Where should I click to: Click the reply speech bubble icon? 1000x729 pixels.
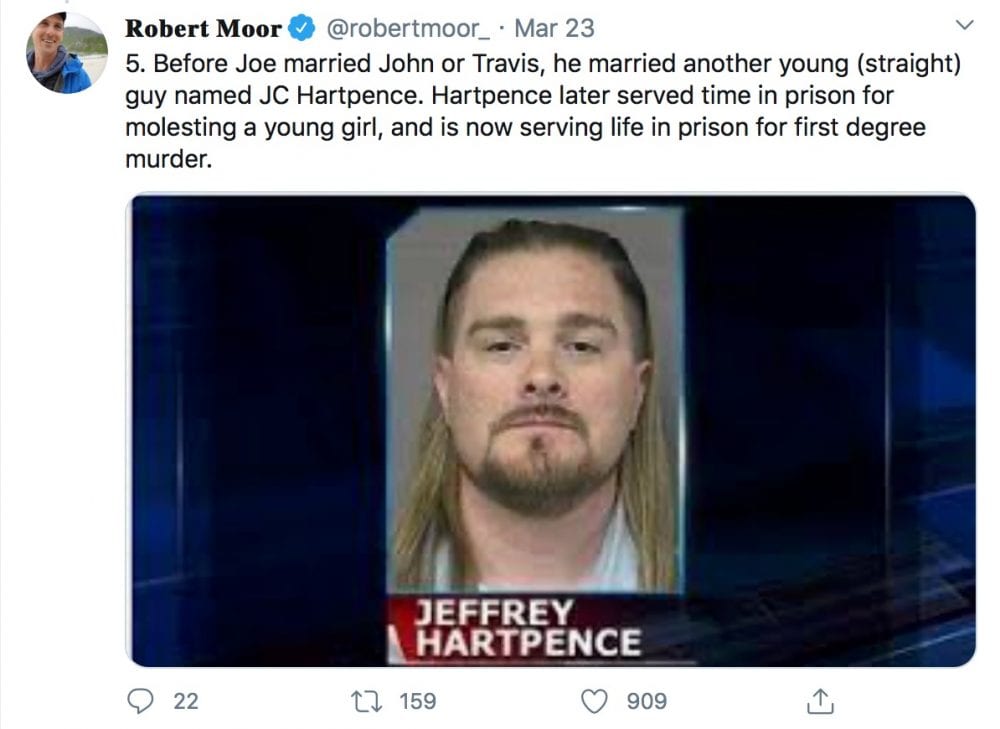click(140, 701)
